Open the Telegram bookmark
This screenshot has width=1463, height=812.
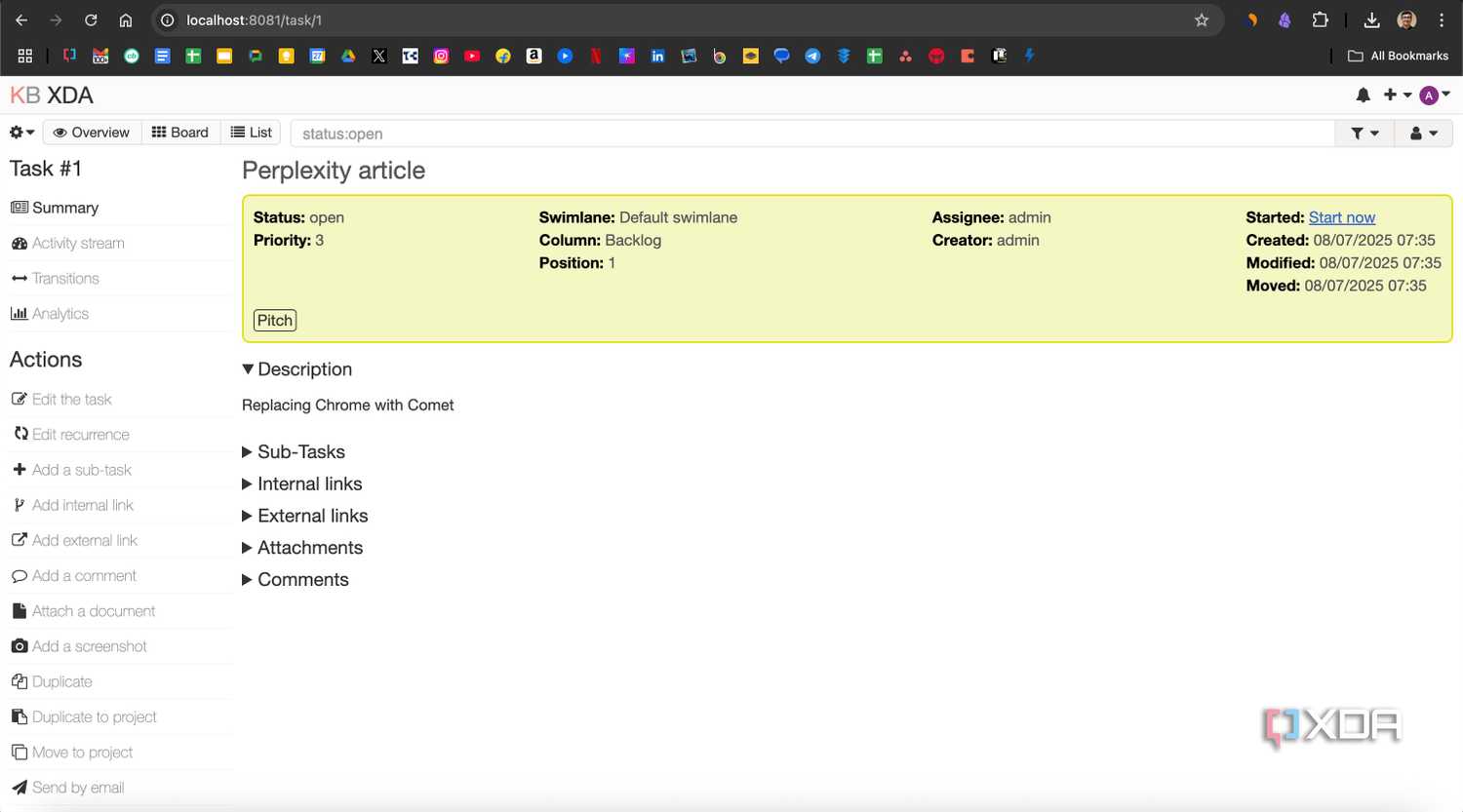click(x=812, y=56)
